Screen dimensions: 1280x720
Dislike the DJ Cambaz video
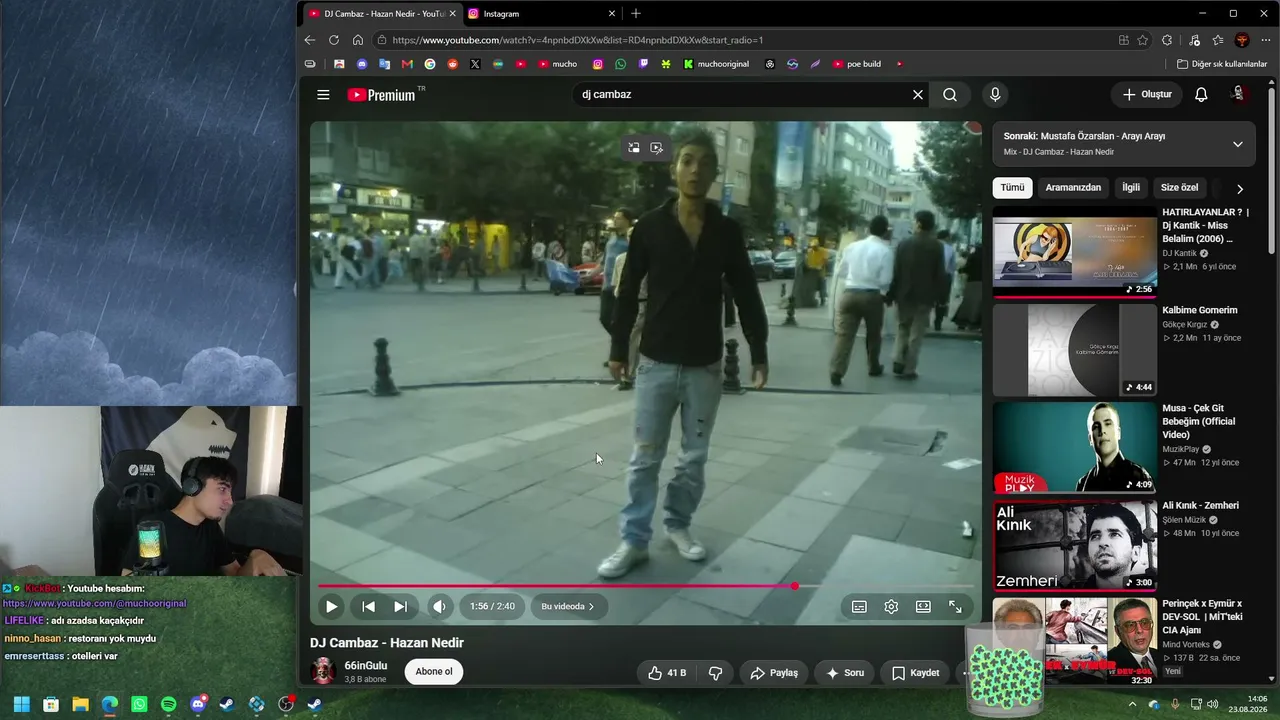(x=715, y=673)
